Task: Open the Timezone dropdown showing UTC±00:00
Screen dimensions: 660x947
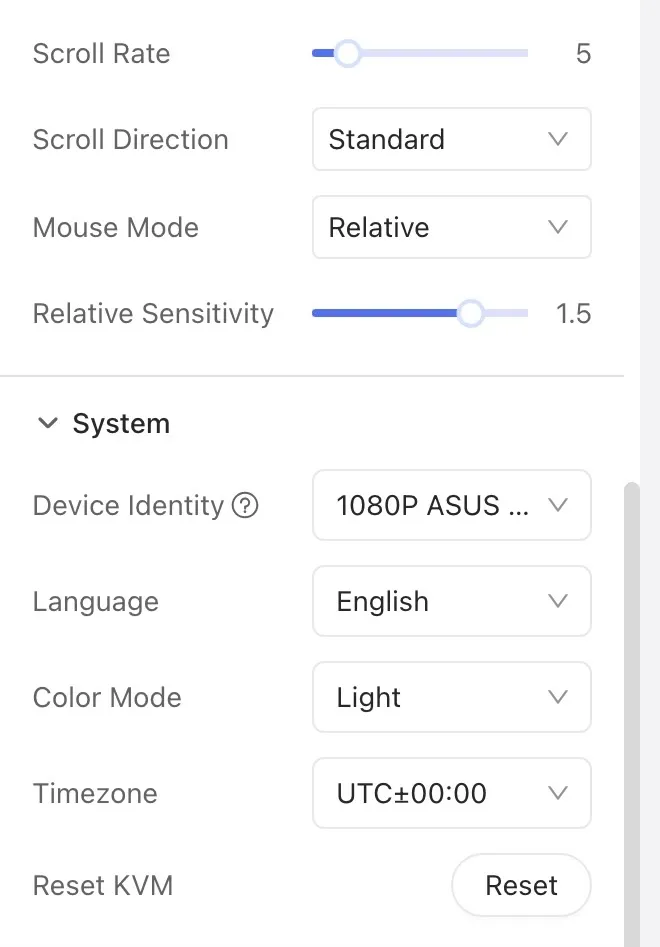Action: (451, 793)
